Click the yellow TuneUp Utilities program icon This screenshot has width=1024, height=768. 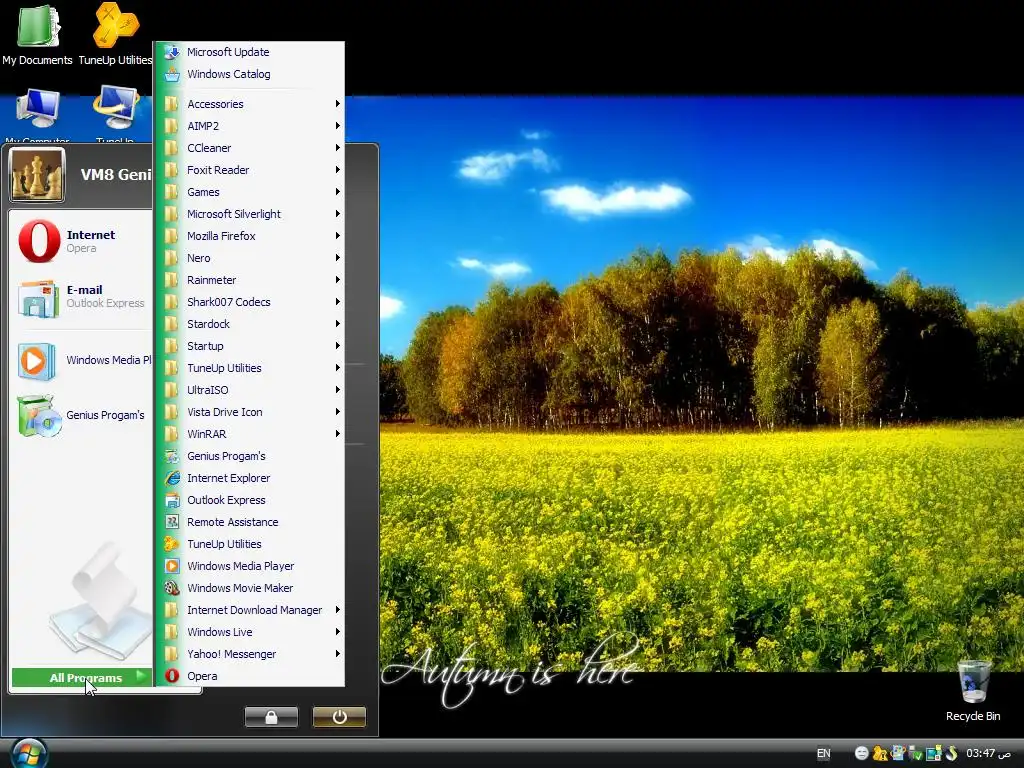pyautogui.click(x=172, y=544)
